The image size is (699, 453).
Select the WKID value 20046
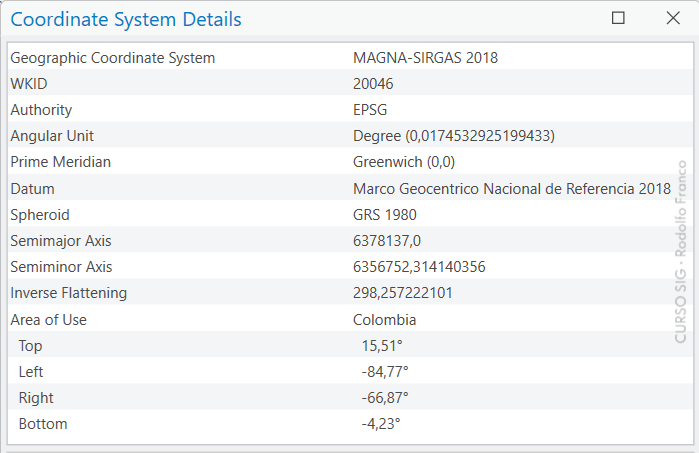click(373, 84)
